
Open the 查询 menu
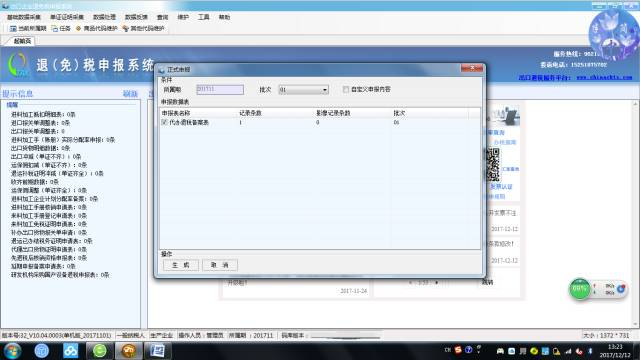[x=162, y=17]
